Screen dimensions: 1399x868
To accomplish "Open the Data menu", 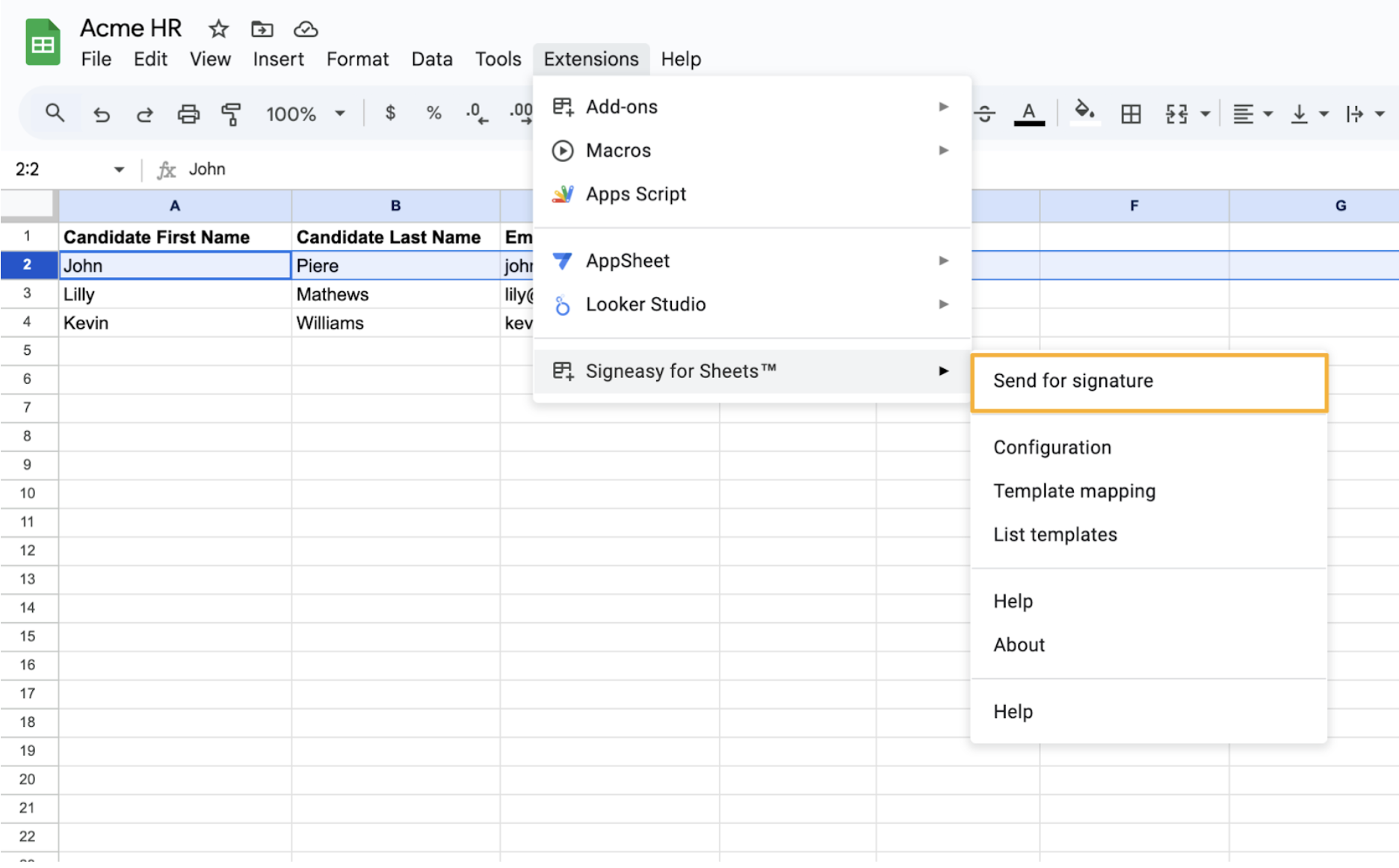I will click(432, 59).
